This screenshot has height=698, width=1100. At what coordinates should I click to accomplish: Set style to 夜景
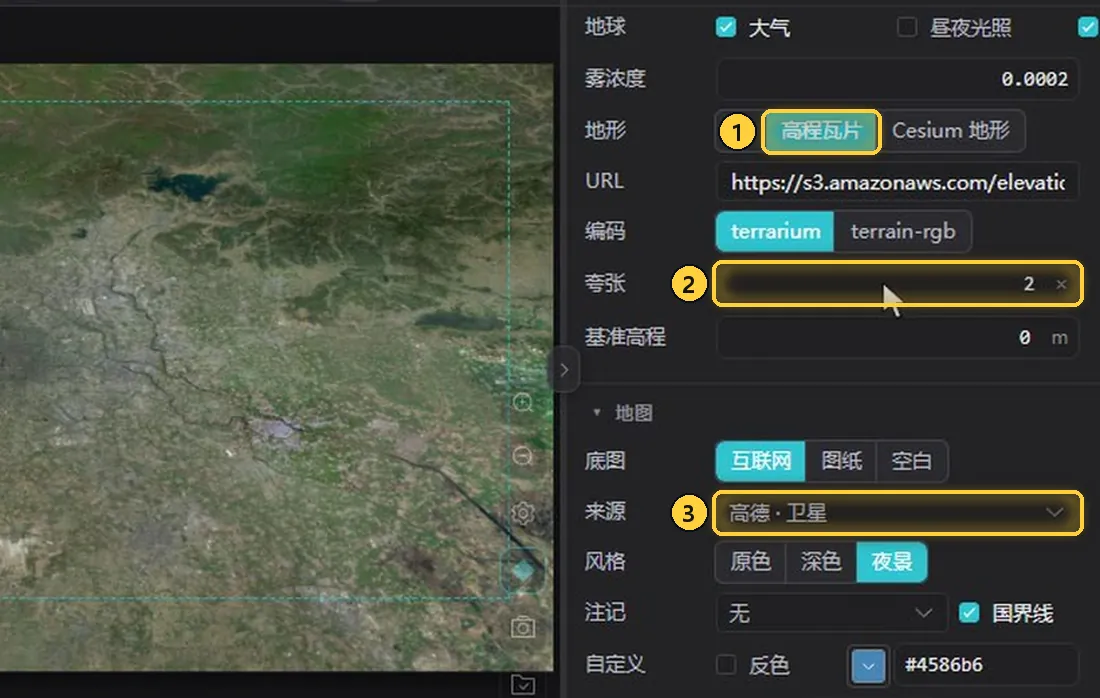[892, 562]
